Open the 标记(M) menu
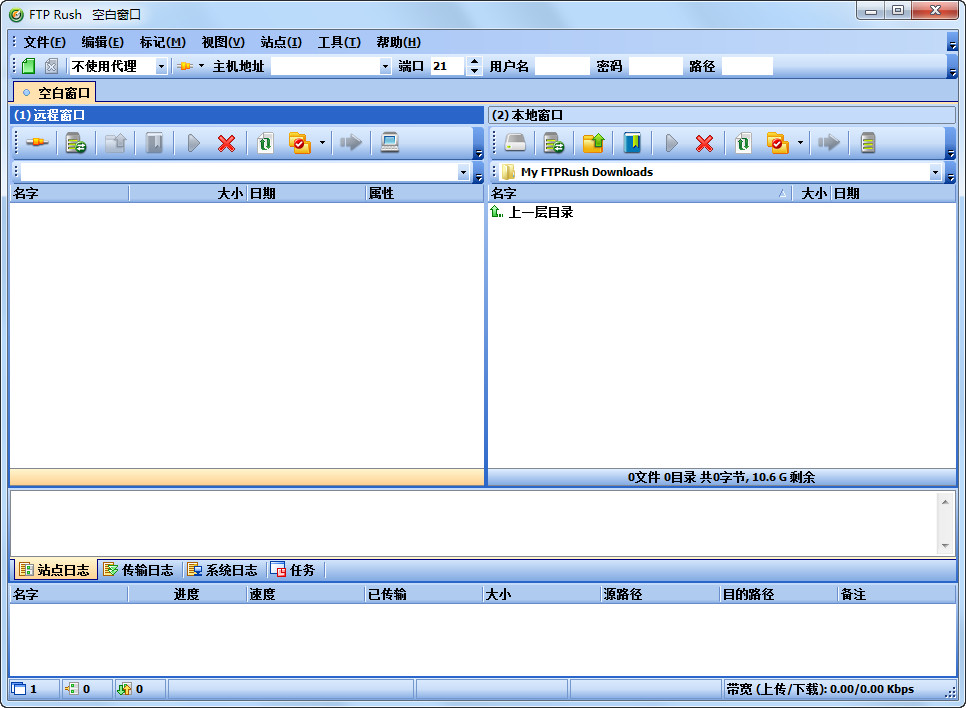Screen dimensions: 966x708 tap(163, 43)
